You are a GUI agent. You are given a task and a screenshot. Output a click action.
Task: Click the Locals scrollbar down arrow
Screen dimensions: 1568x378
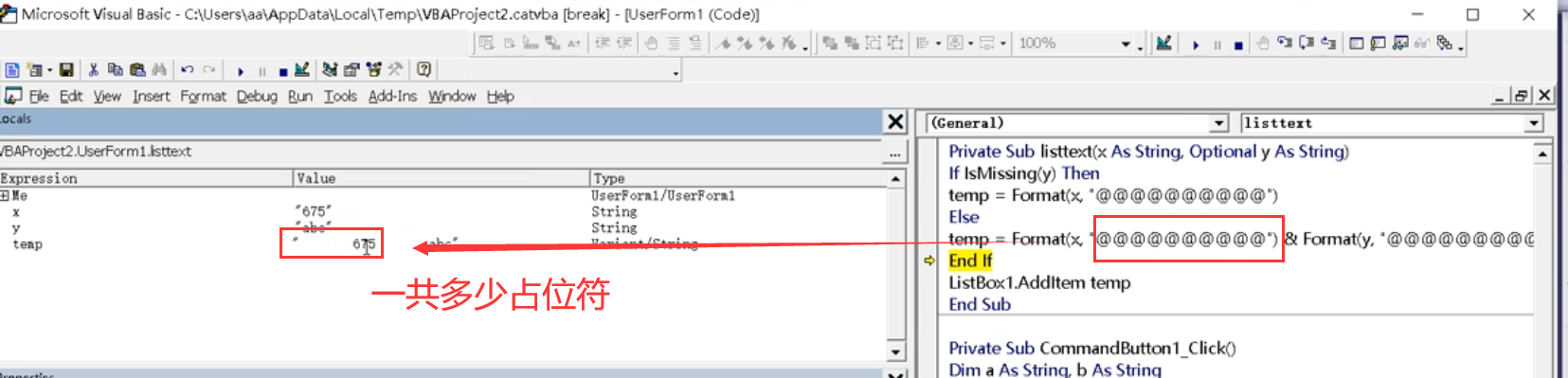point(895,352)
